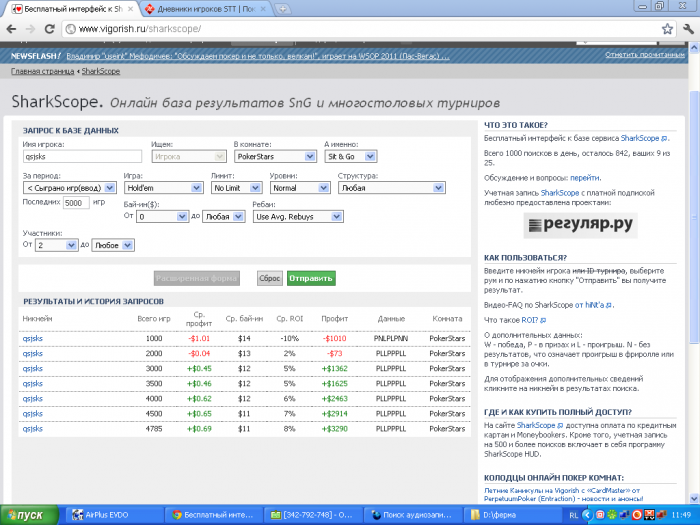Close the 'Дневники игроков STT' tab
Image resolution: width=700 pixels, height=525 pixels.
[263, 9]
